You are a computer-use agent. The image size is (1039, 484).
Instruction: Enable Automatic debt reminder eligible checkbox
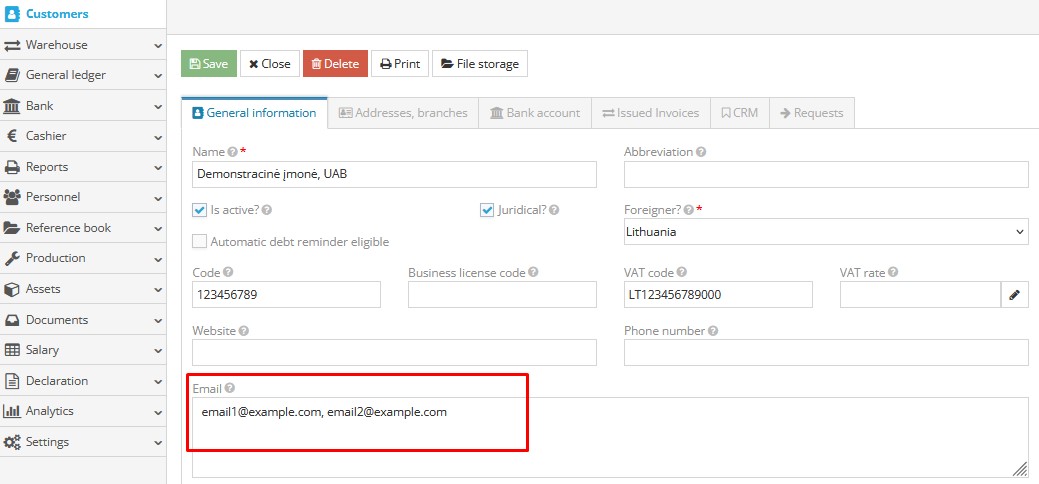point(200,241)
